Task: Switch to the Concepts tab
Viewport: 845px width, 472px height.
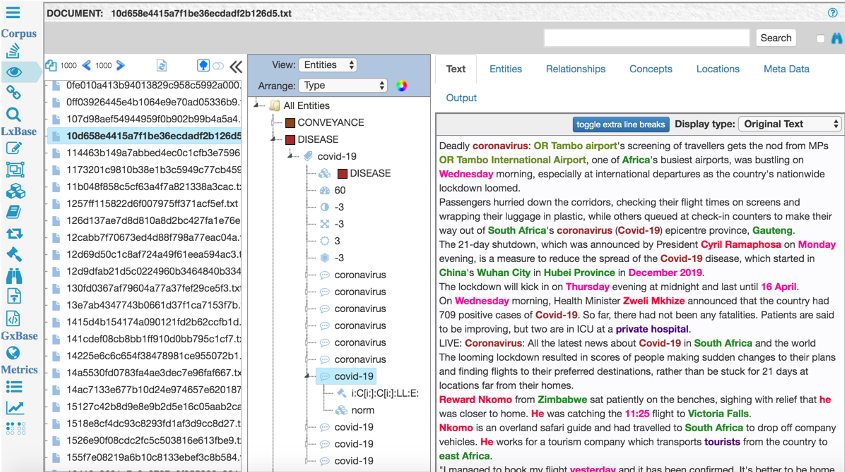Action: coord(650,69)
